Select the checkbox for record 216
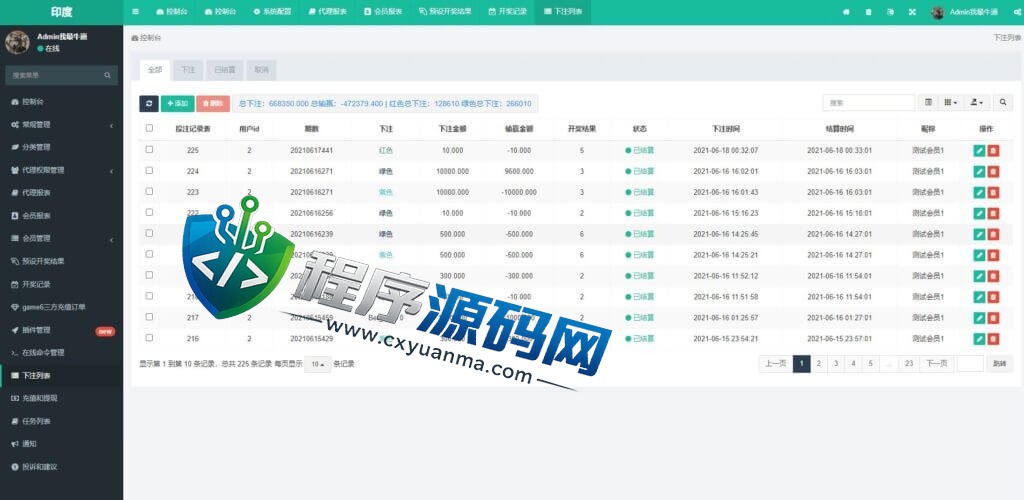 click(x=149, y=337)
